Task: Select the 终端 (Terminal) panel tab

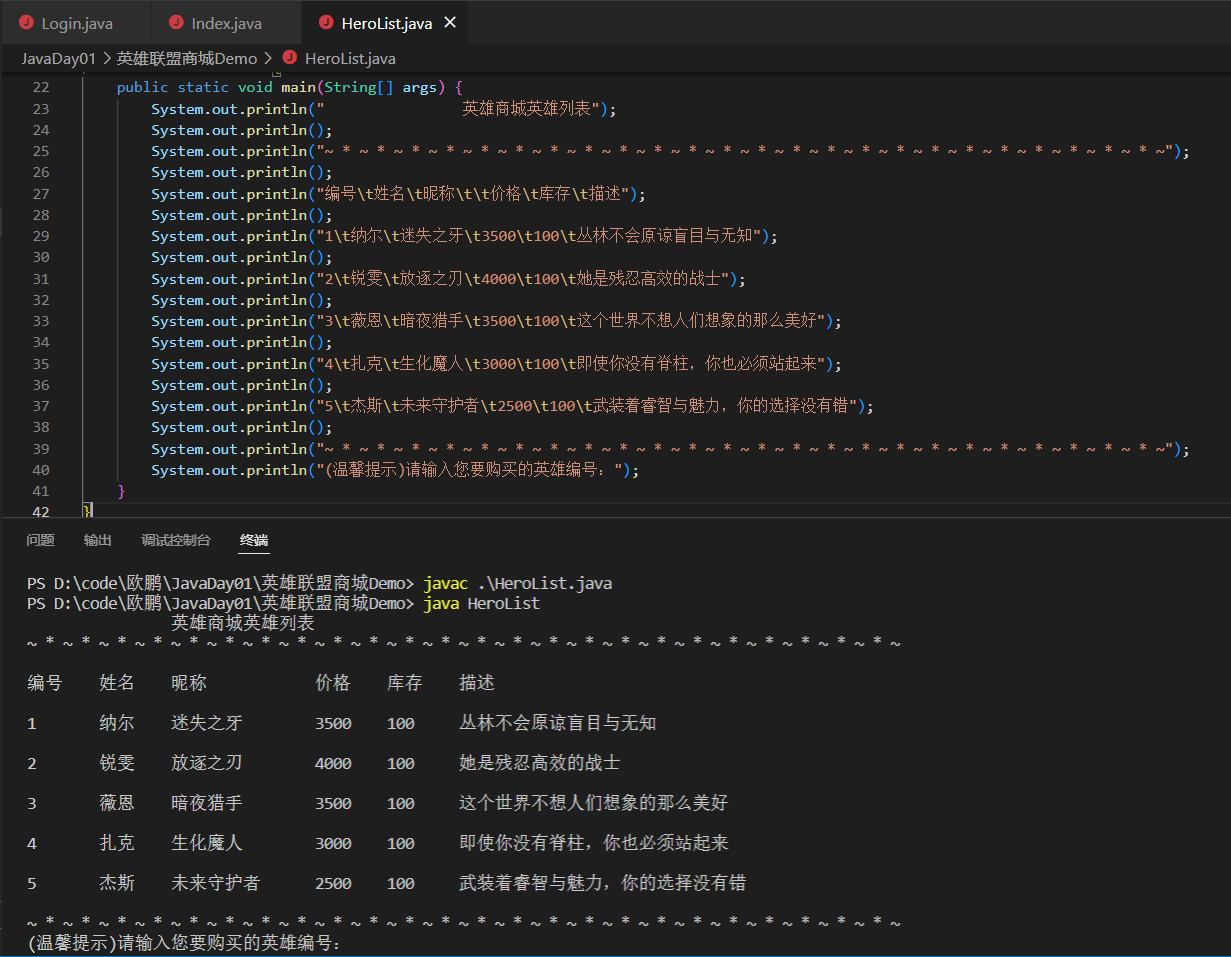Action: click(253, 540)
